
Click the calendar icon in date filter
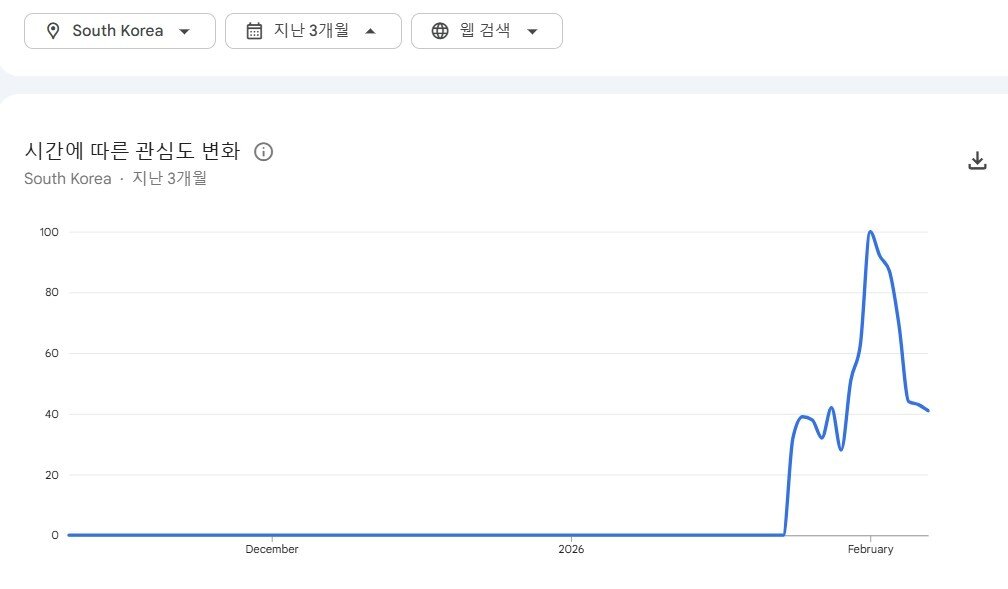[254, 31]
